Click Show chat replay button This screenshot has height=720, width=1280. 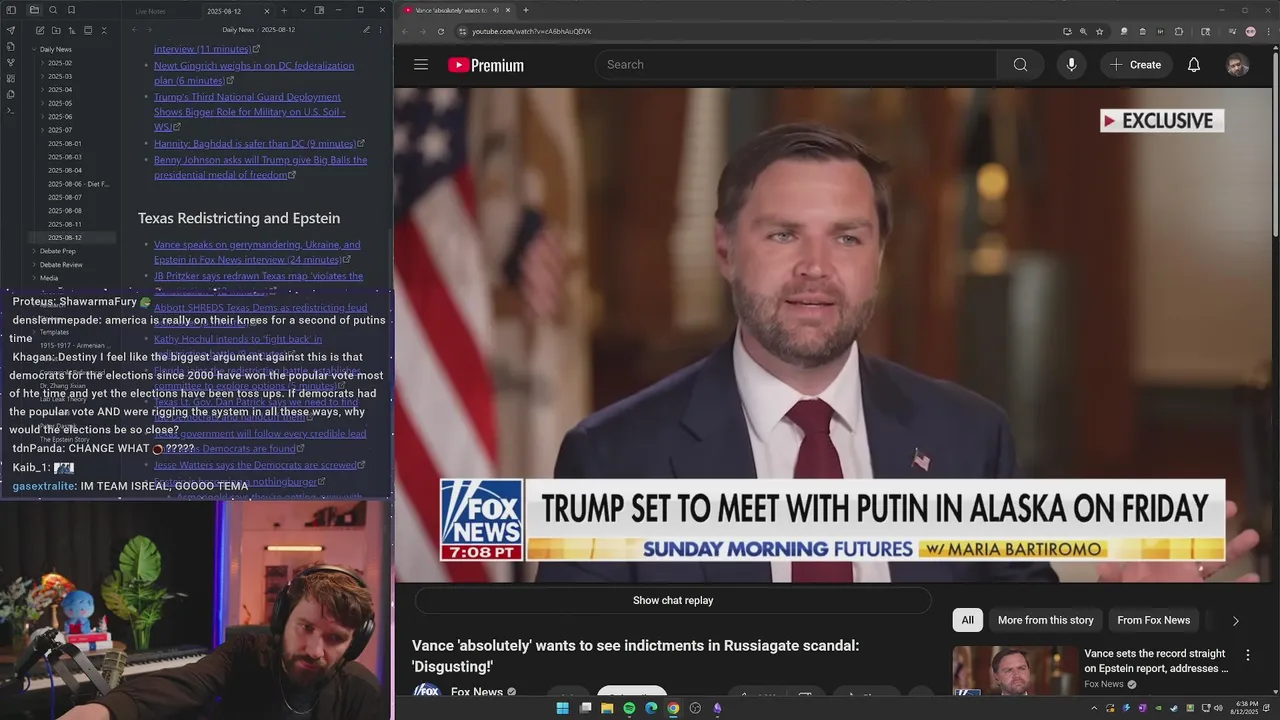pyautogui.click(x=673, y=601)
